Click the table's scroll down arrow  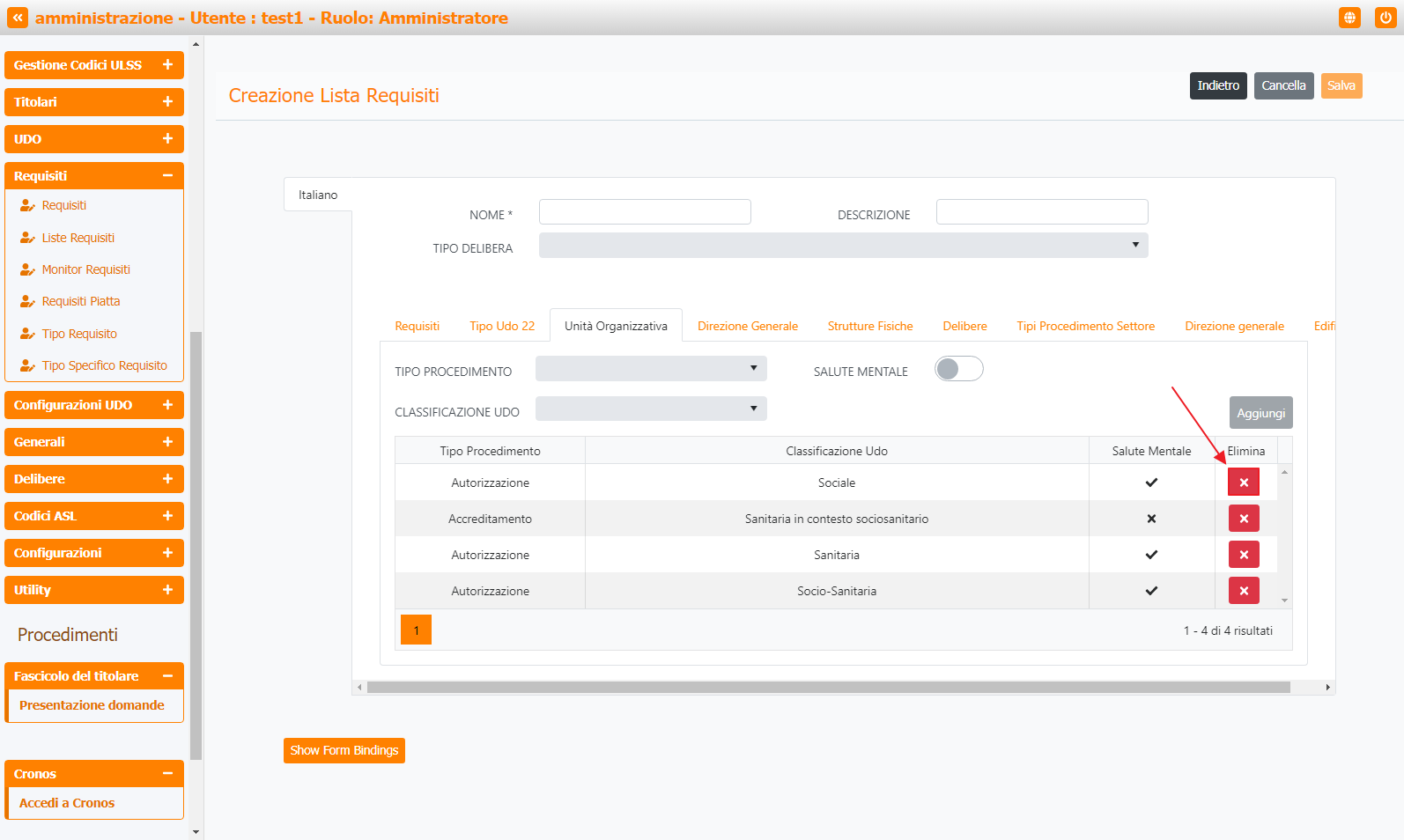point(1284,601)
